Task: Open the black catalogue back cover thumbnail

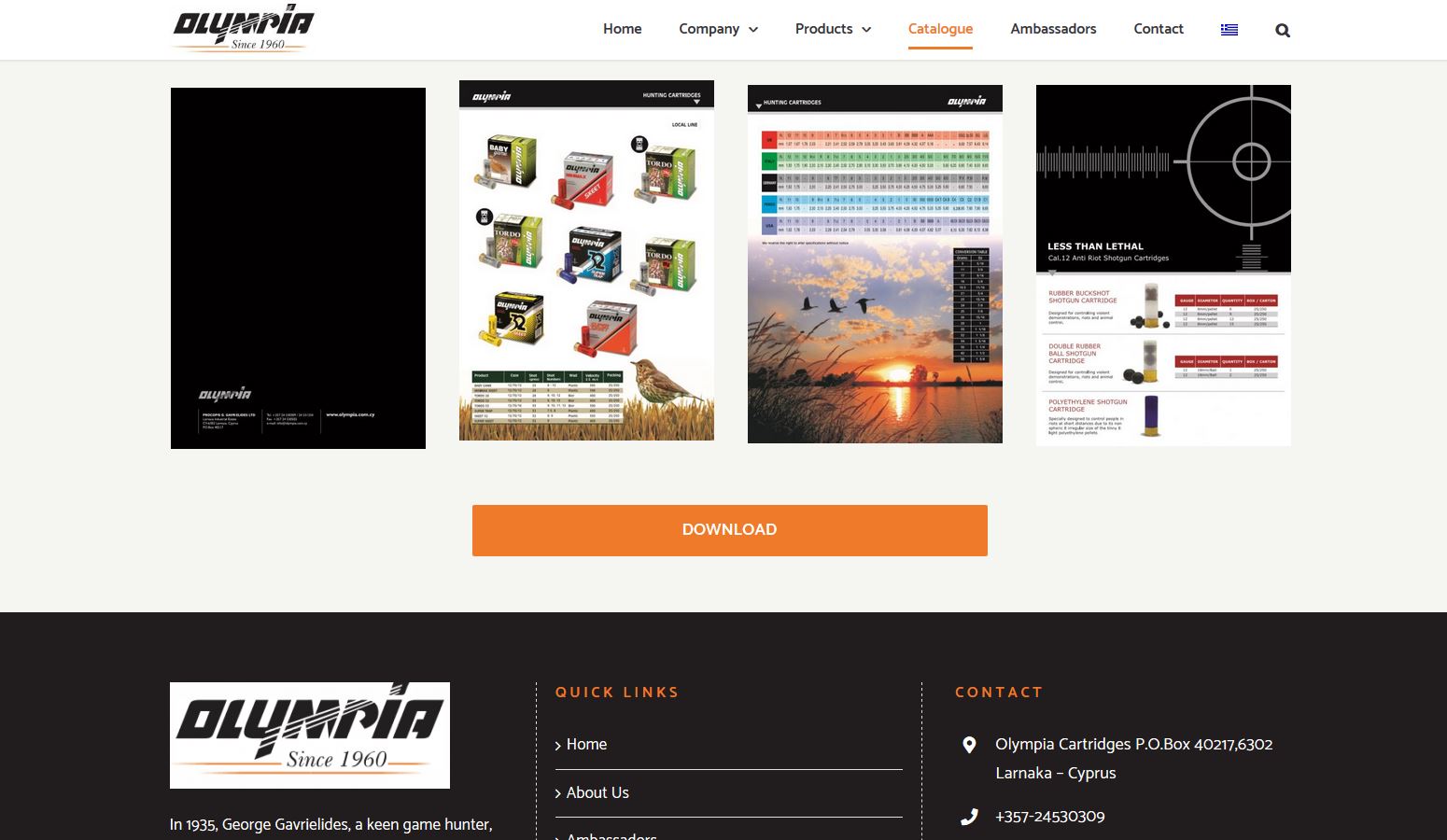Action: tap(298, 268)
